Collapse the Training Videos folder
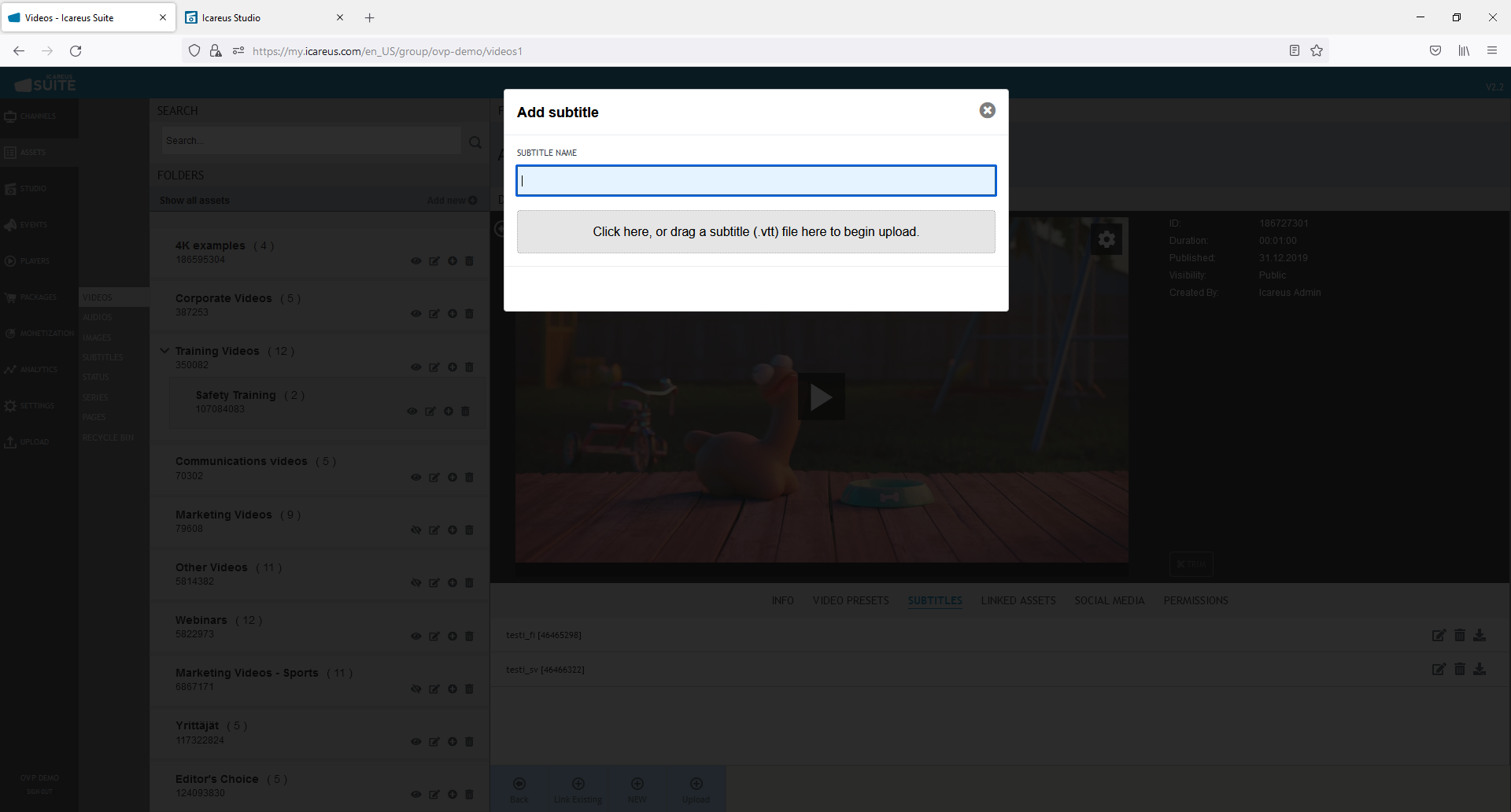The width and height of the screenshot is (1511, 812). pyautogui.click(x=164, y=351)
